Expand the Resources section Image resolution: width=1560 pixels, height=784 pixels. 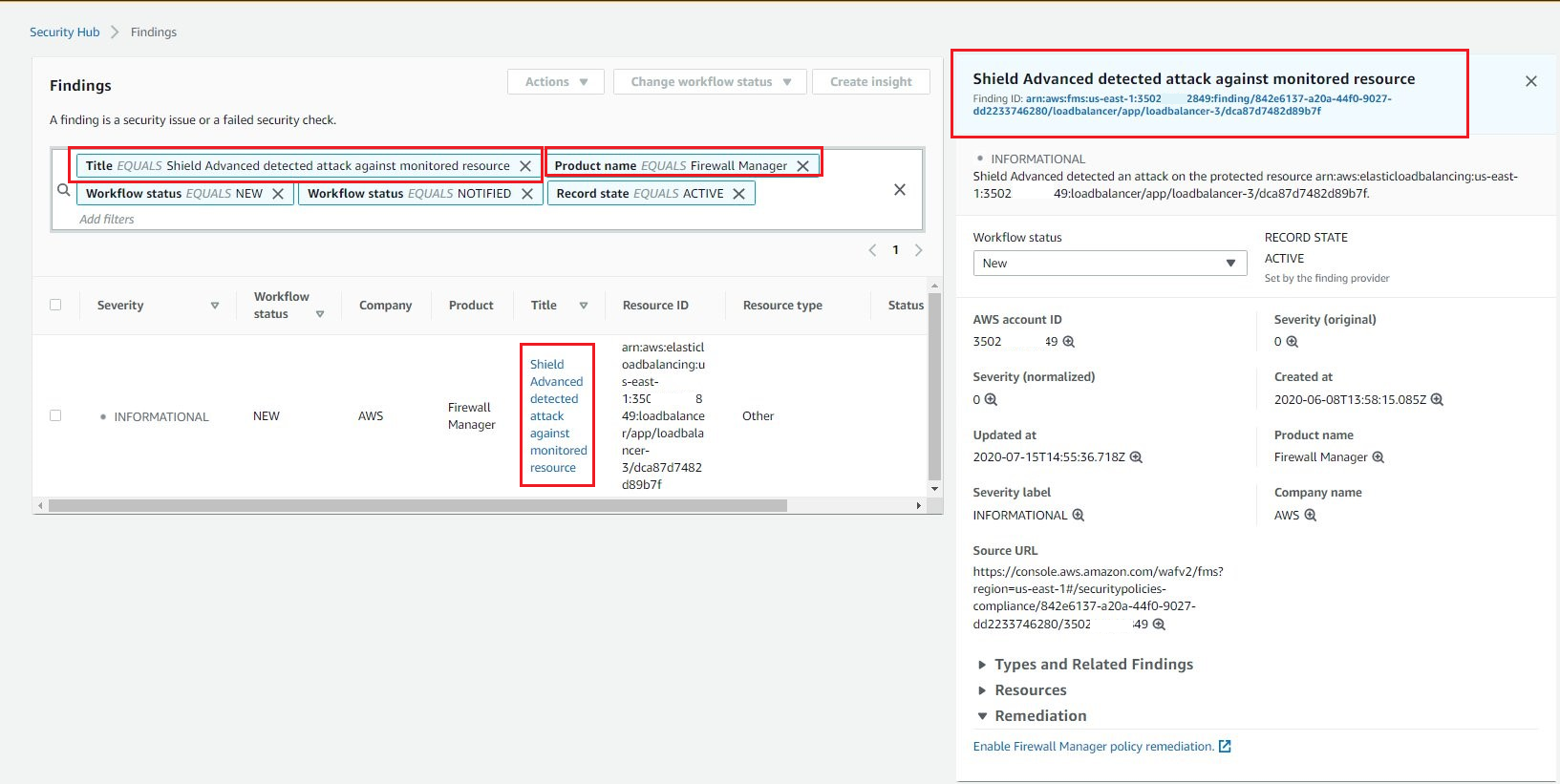[1031, 690]
